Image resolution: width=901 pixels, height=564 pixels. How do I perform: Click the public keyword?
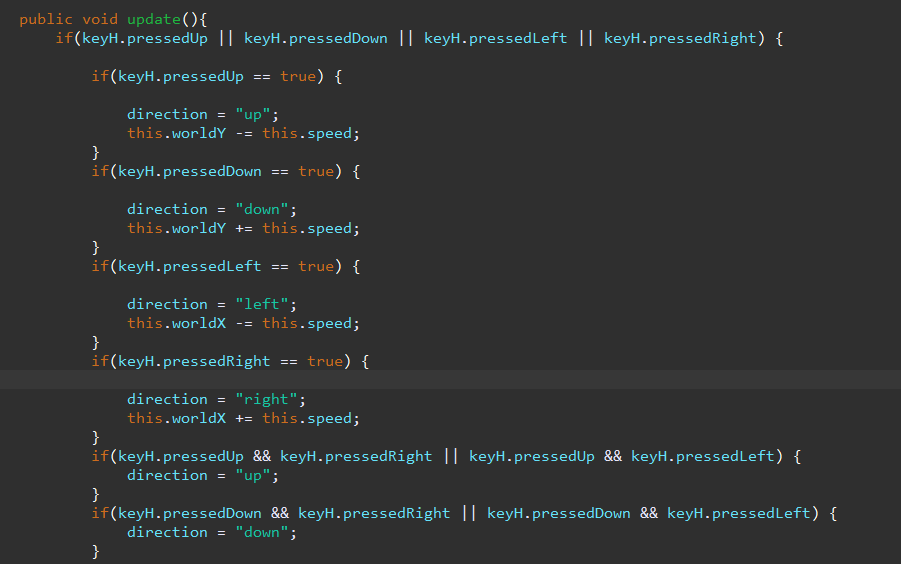click(46, 19)
